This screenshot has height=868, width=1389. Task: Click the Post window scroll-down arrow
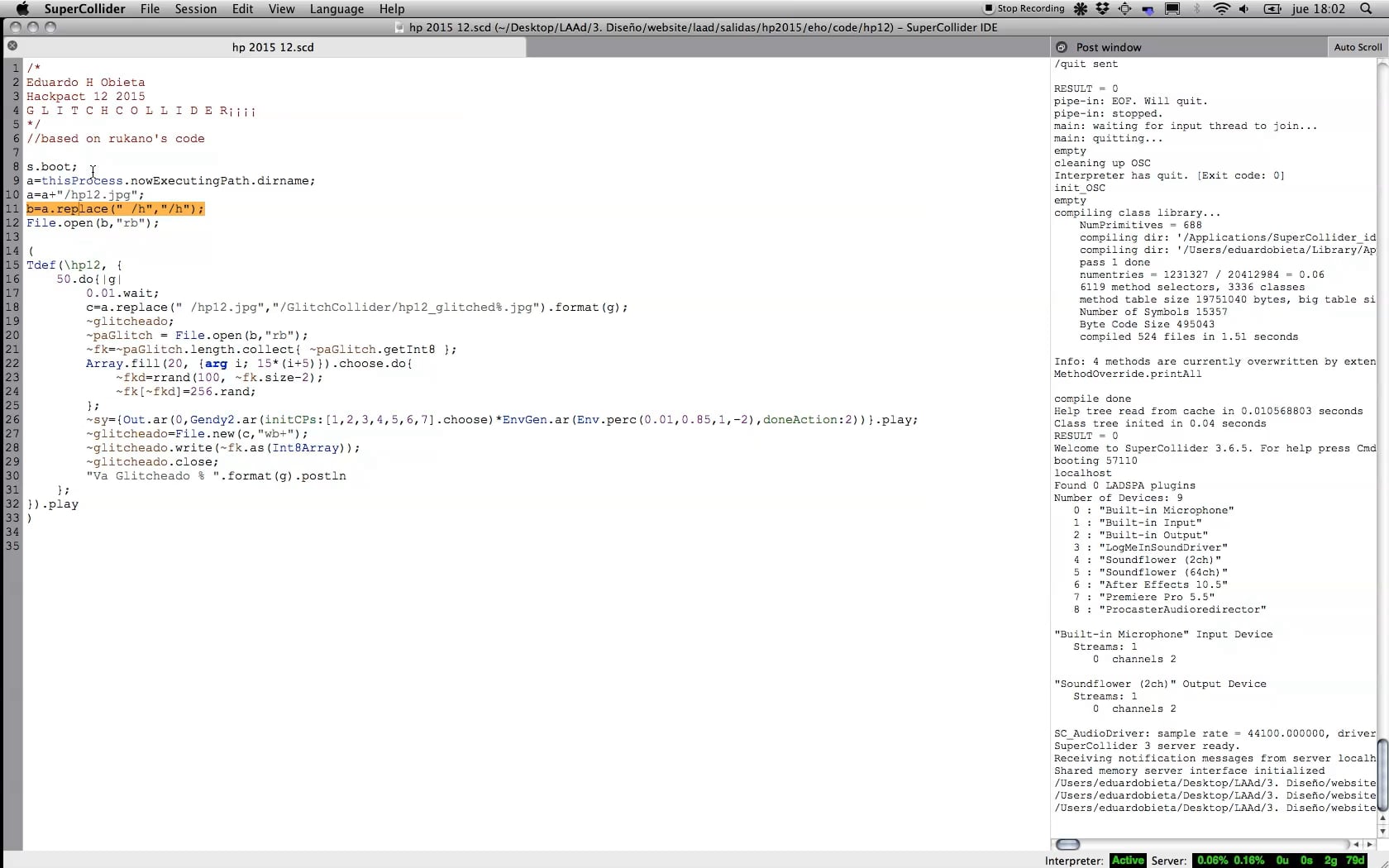click(1382, 831)
